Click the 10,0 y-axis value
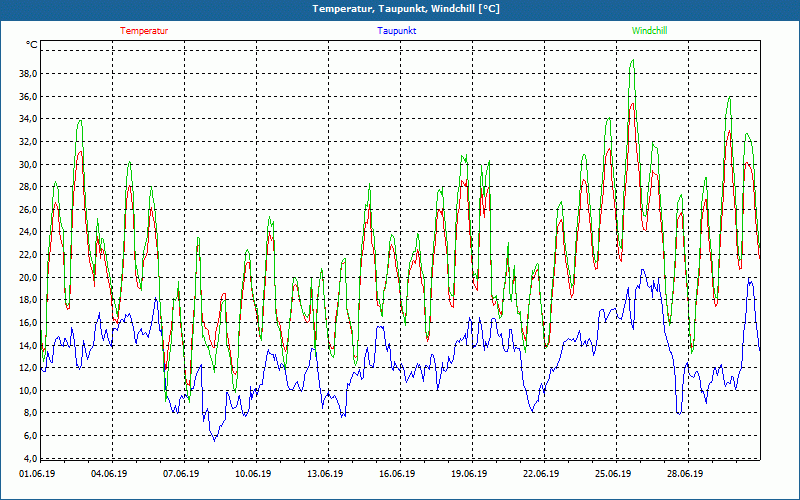The image size is (800, 500). click(x=28, y=390)
